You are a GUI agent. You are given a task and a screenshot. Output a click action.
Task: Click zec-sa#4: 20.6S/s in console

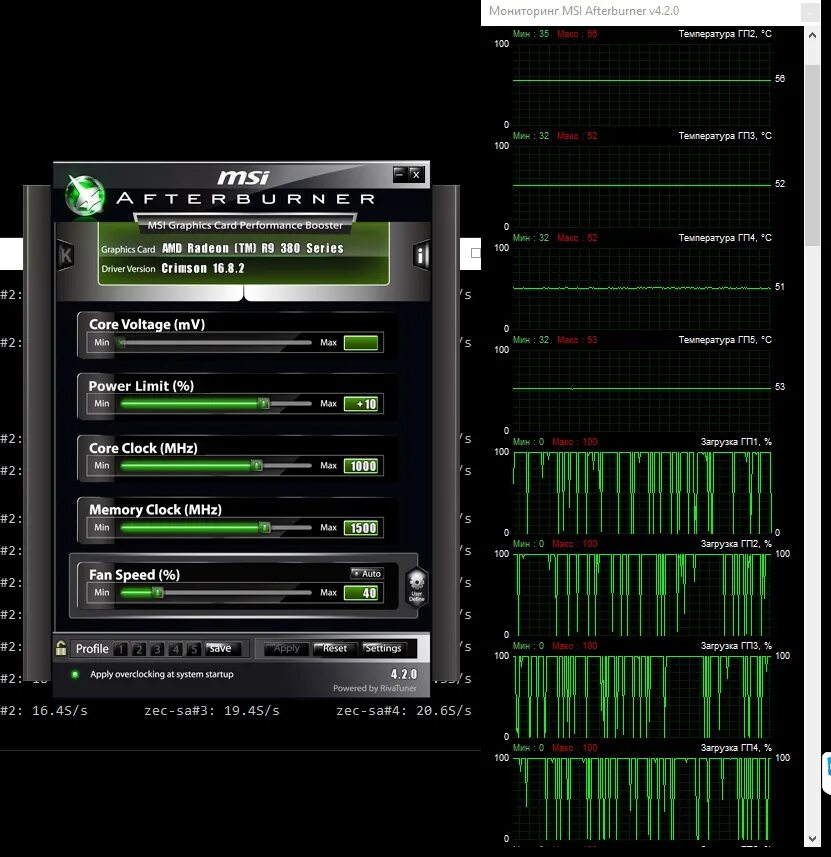pyautogui.click(x=403, y=711)
